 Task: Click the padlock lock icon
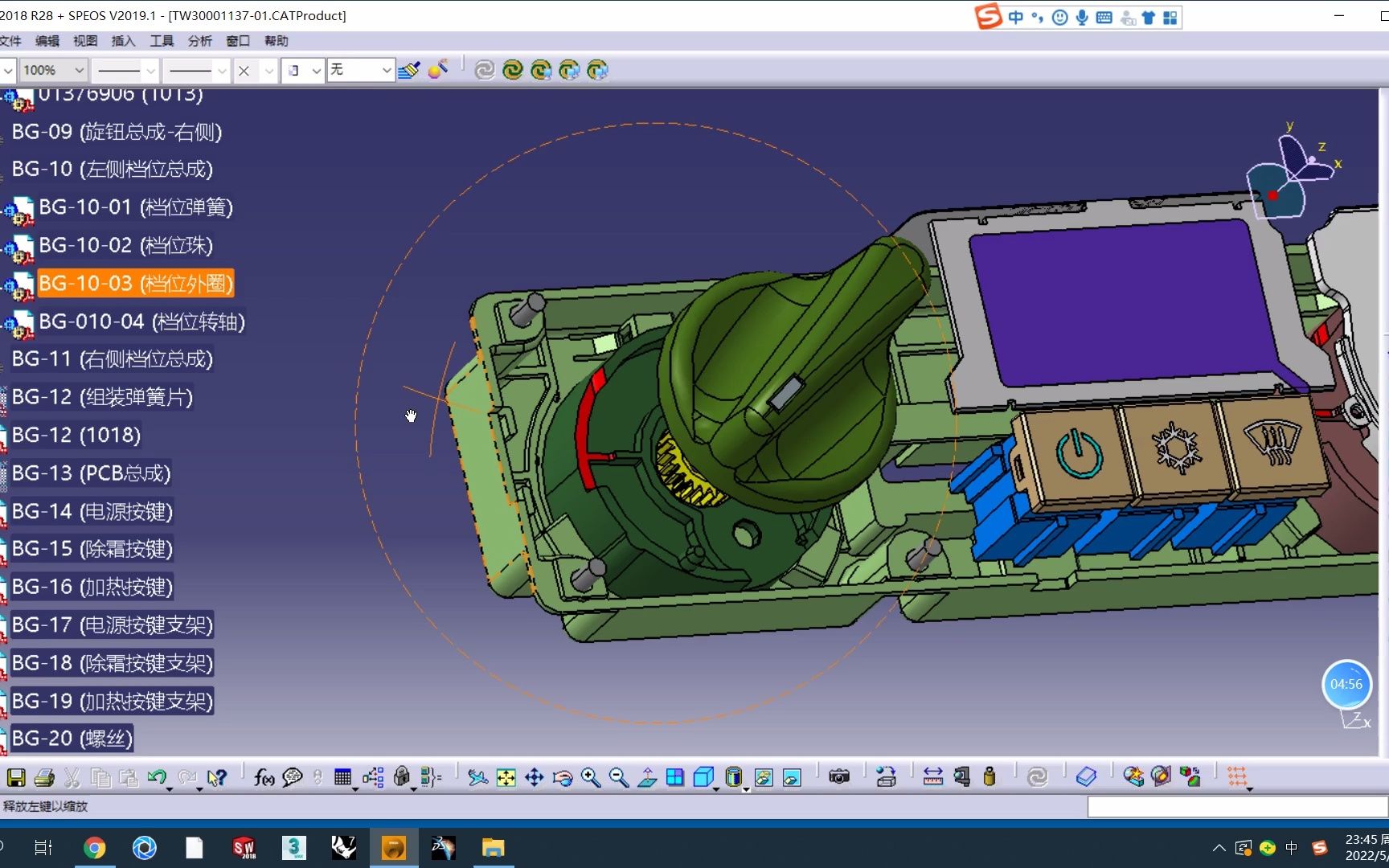click(x=402, y=776)
